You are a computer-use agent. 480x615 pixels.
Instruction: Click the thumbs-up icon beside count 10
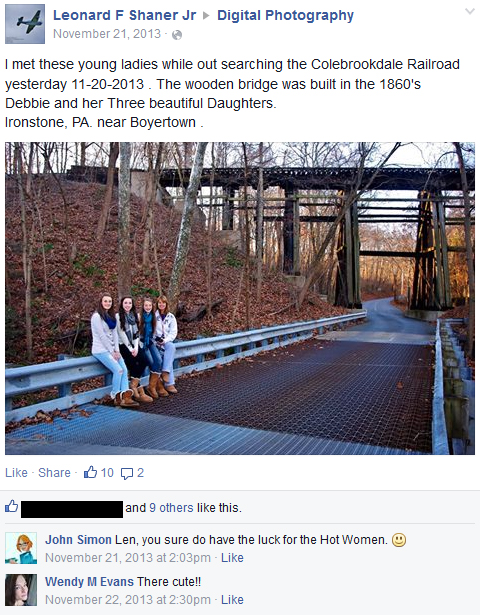pyautogui.click(x=90, y=472)
